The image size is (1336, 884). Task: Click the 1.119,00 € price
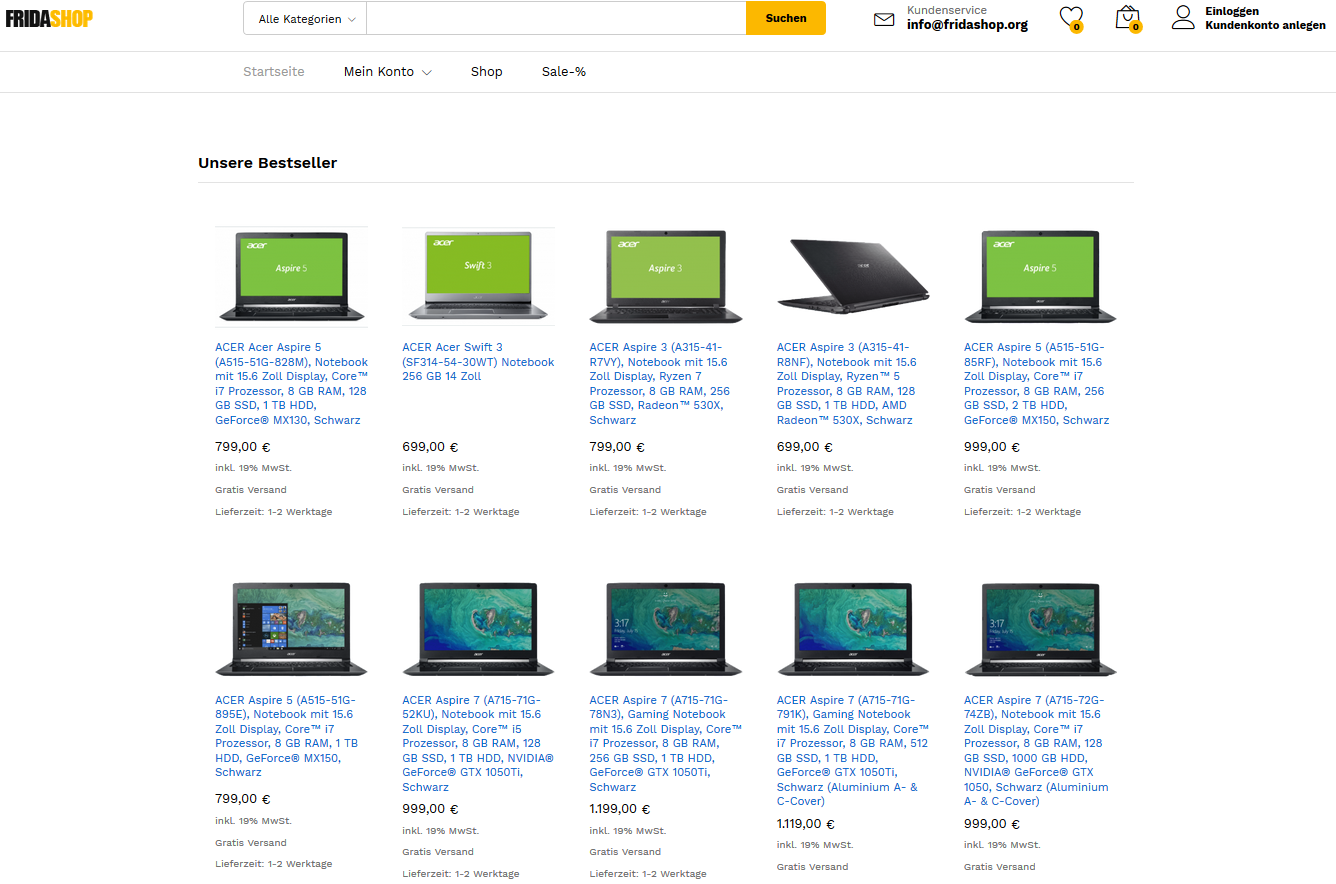[805, 824]
